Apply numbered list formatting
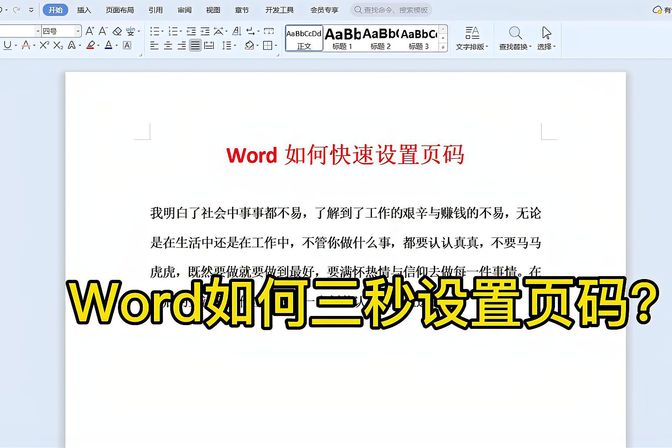Image resolution: width=672 pixels, height=448 pixels. pos(173,31)
